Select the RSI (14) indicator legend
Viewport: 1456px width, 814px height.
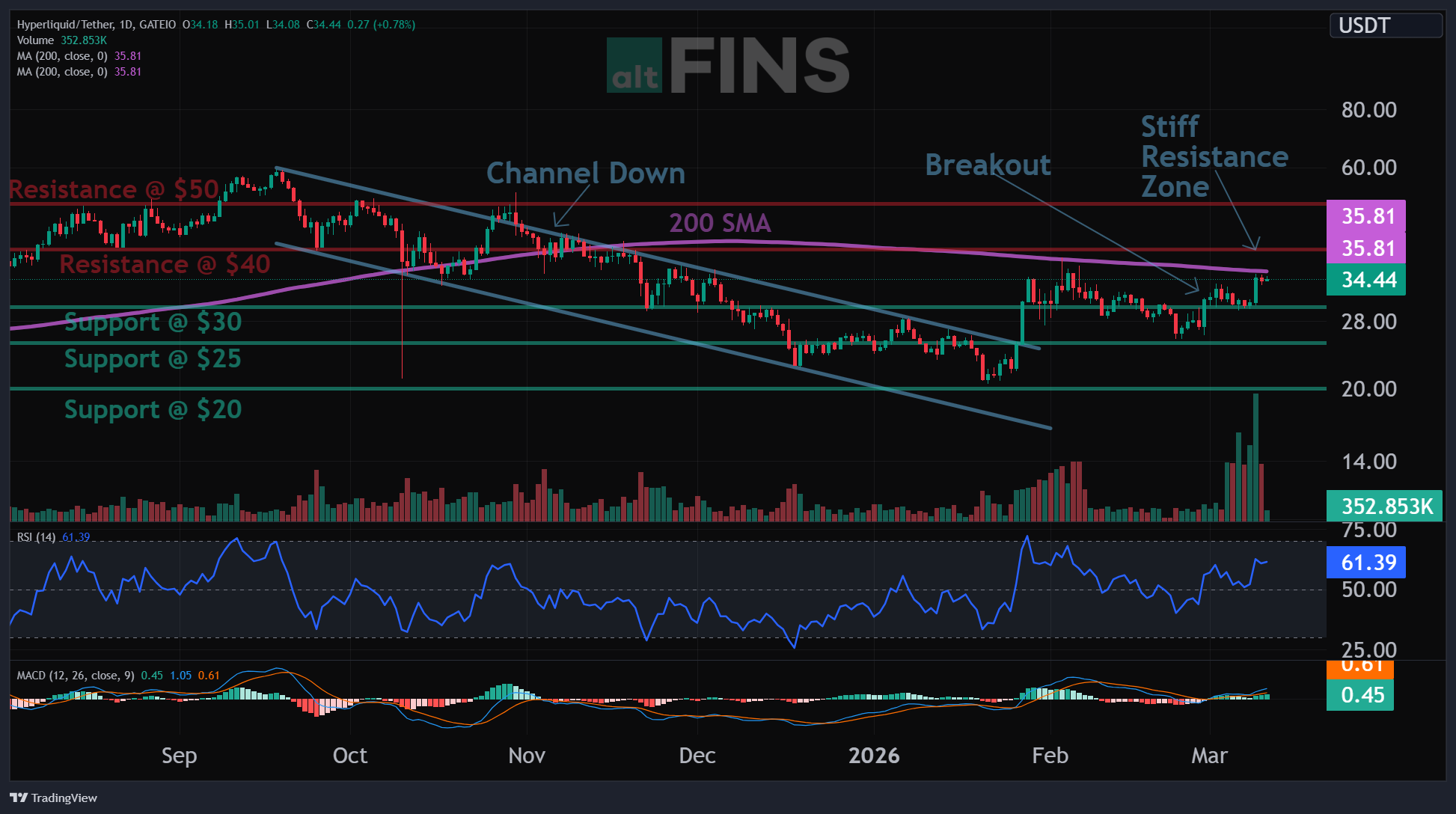(x=36, y=537)
